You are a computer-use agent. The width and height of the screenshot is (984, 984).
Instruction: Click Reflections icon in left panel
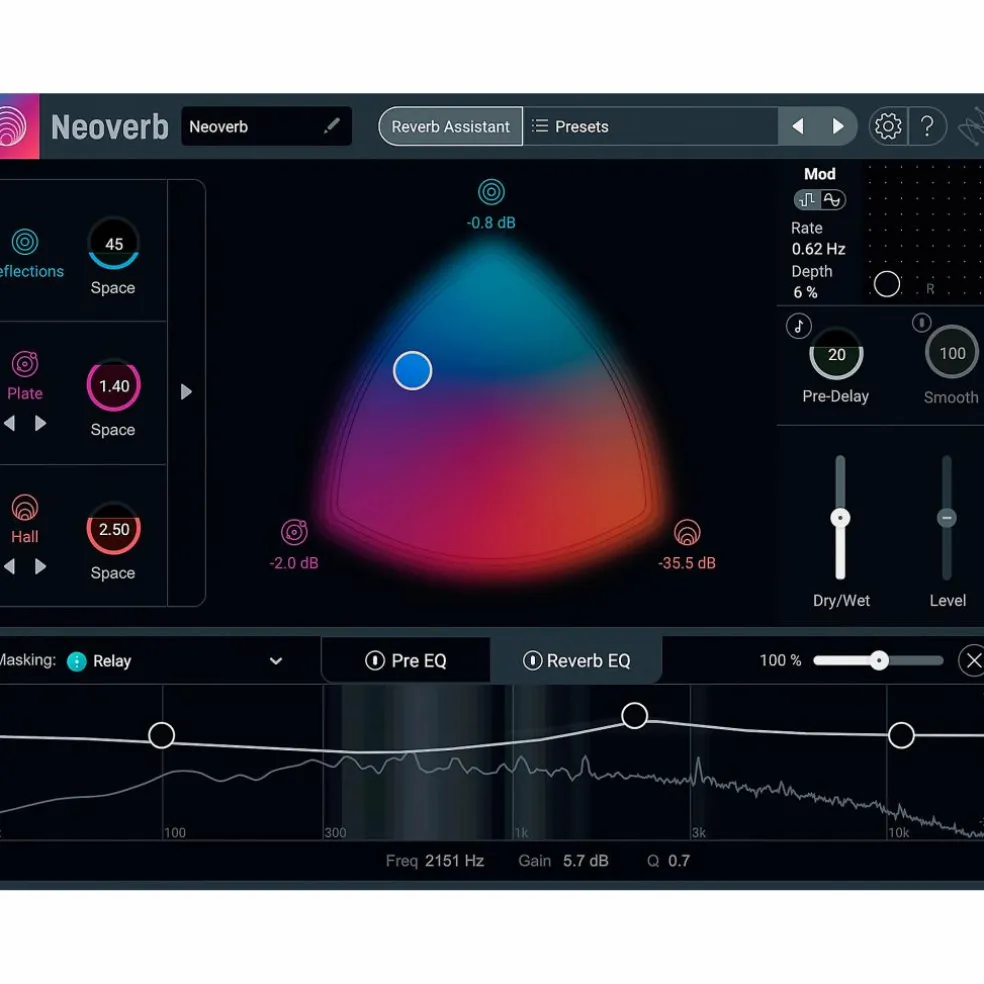point(25,242)
